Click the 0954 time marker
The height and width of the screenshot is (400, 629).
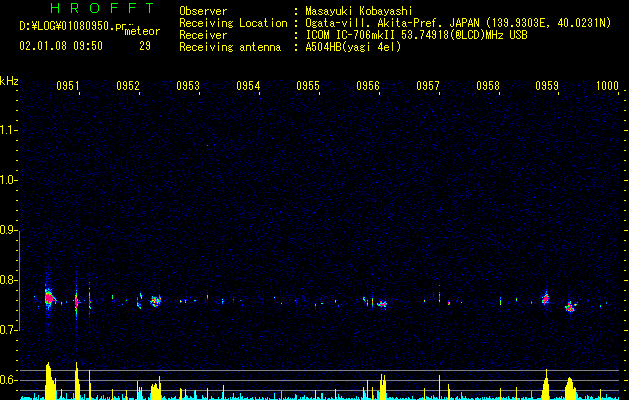[248, 85]
